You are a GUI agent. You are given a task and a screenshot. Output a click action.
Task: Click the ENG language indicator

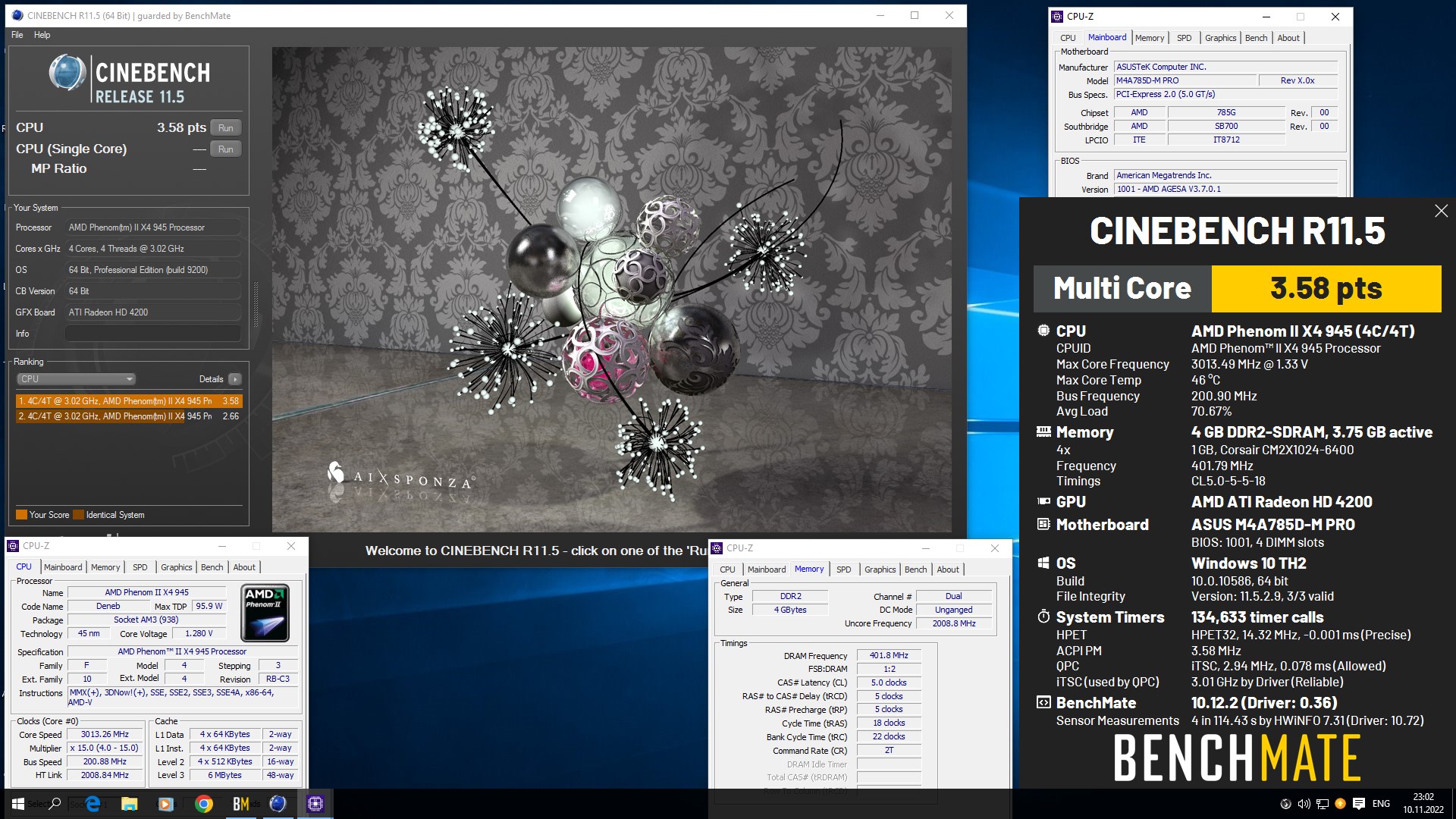pyautogui.click(x=1381, y=804)
